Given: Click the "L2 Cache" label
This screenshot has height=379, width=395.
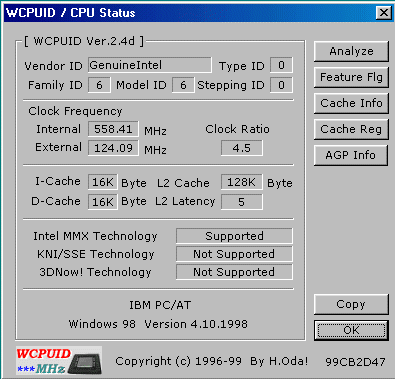Looking at the screenshot, I should 183,183.
